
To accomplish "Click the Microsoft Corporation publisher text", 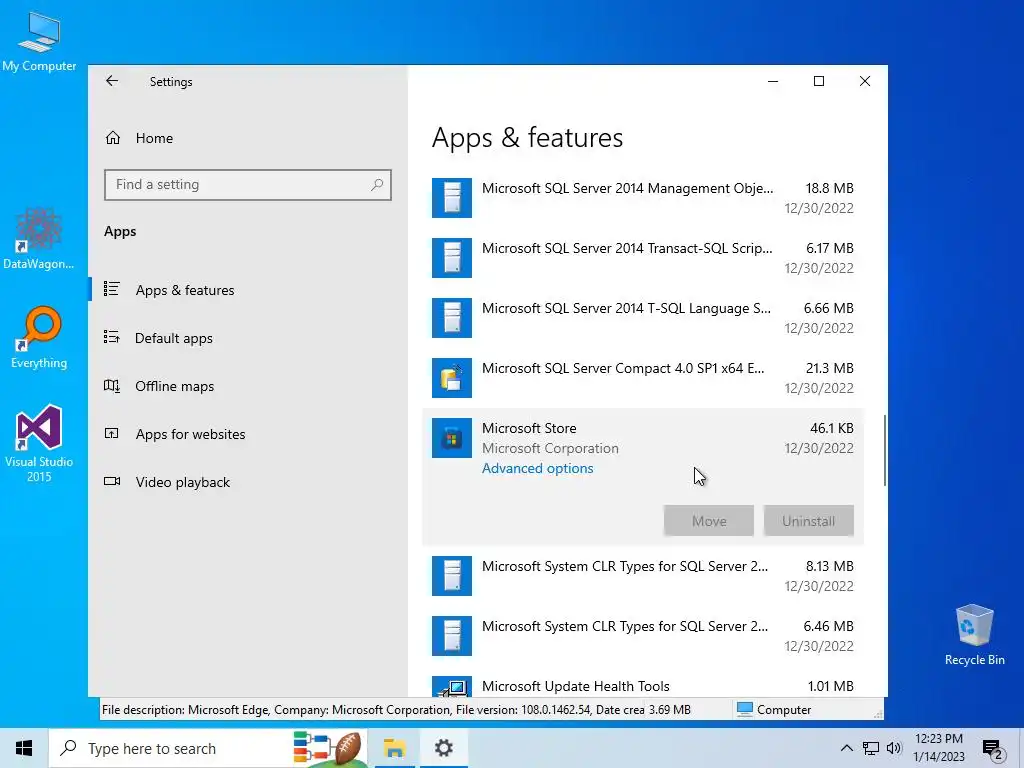I will [550, 449].
